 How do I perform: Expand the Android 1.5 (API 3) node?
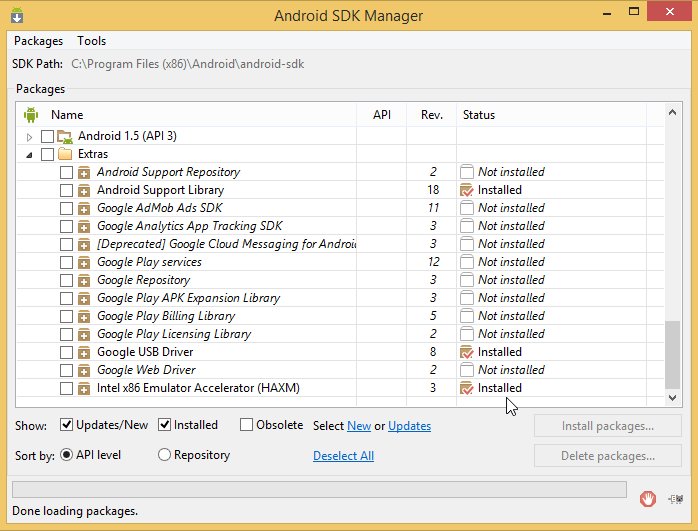(x=29, y=137)
